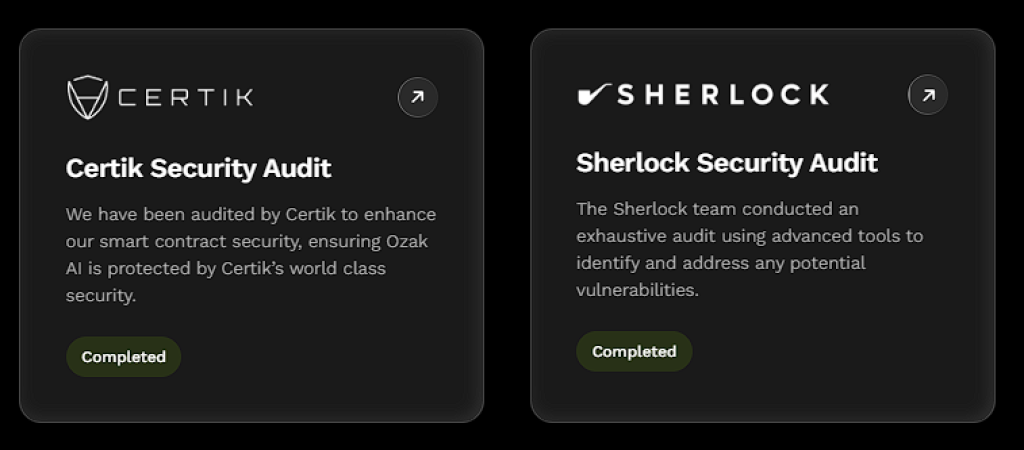This screenshot has width=1024, height=450.
Task: Click empty area below Certik Completed badge
Action: (x=250, y=400)
